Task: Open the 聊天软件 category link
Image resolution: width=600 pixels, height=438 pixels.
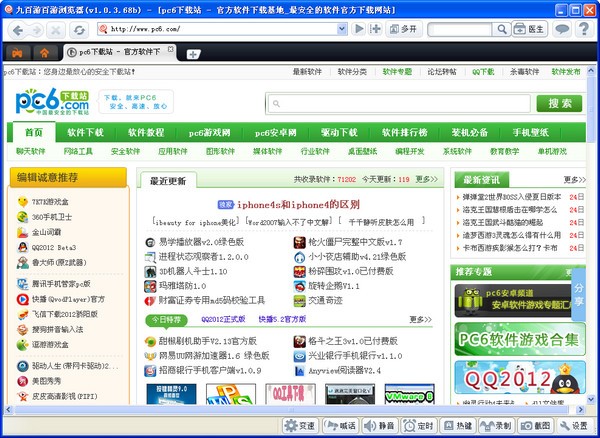Action: pos(31,151)
